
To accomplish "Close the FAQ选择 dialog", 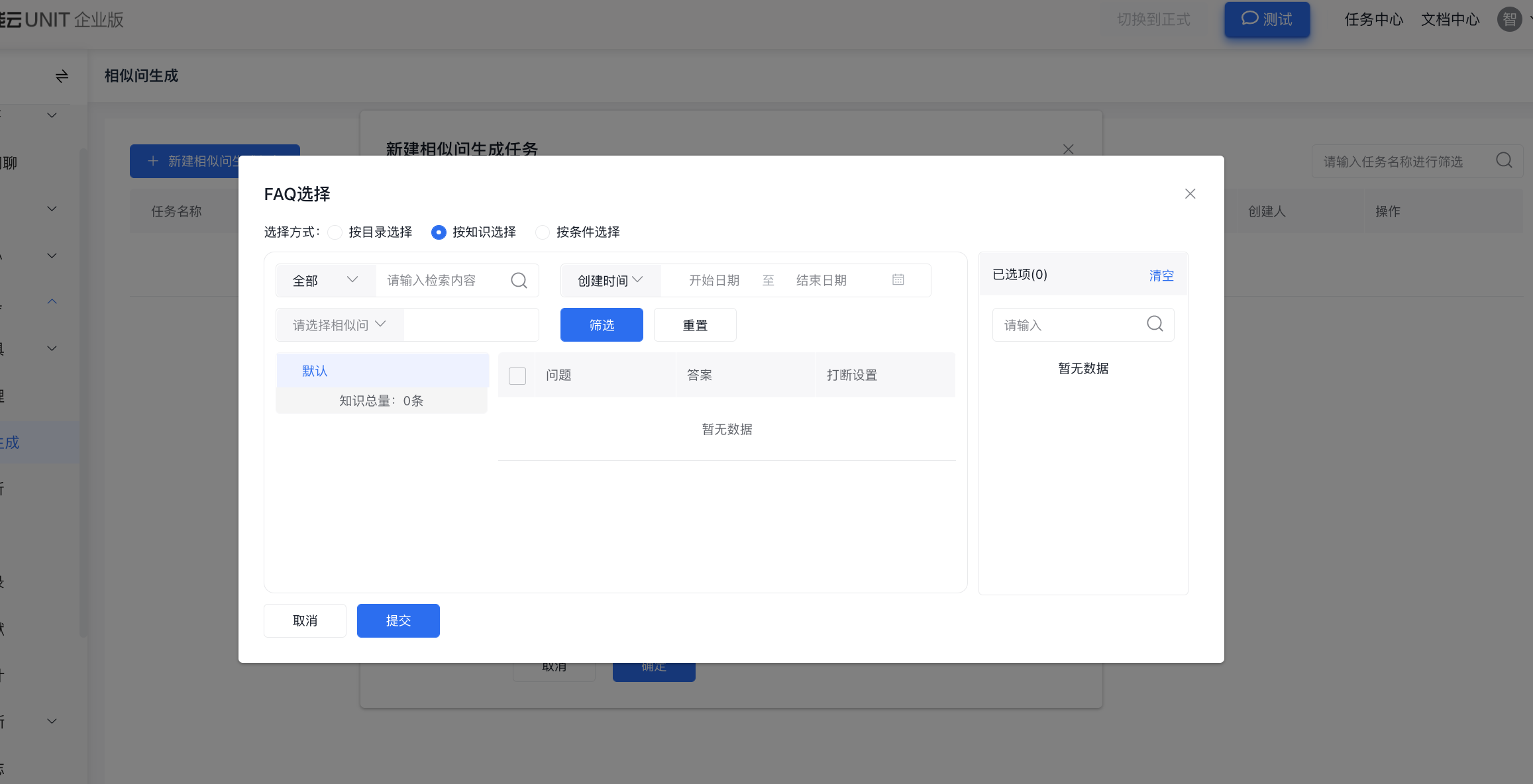I will click(x=1190, y=194).
